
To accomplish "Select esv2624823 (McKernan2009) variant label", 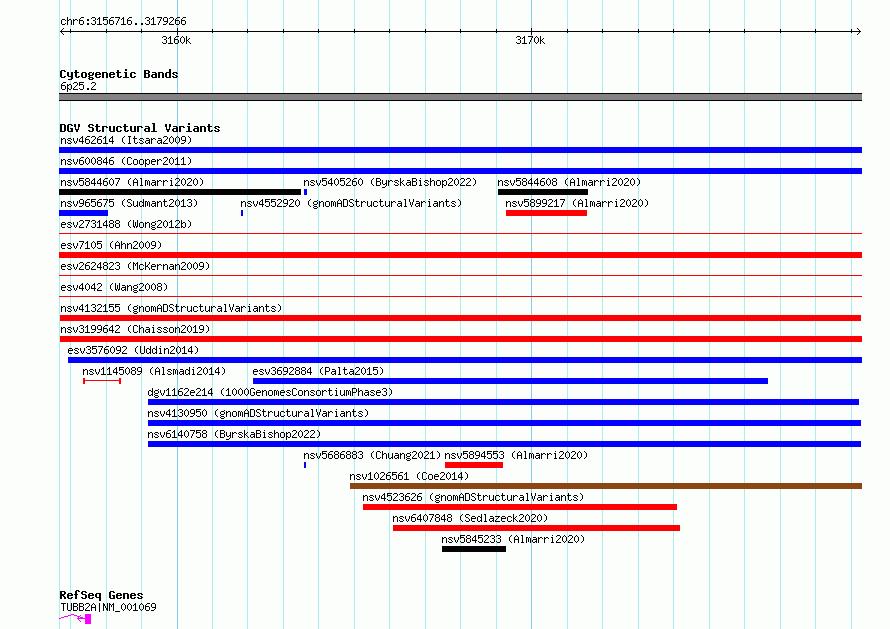I will pos(135,266).
